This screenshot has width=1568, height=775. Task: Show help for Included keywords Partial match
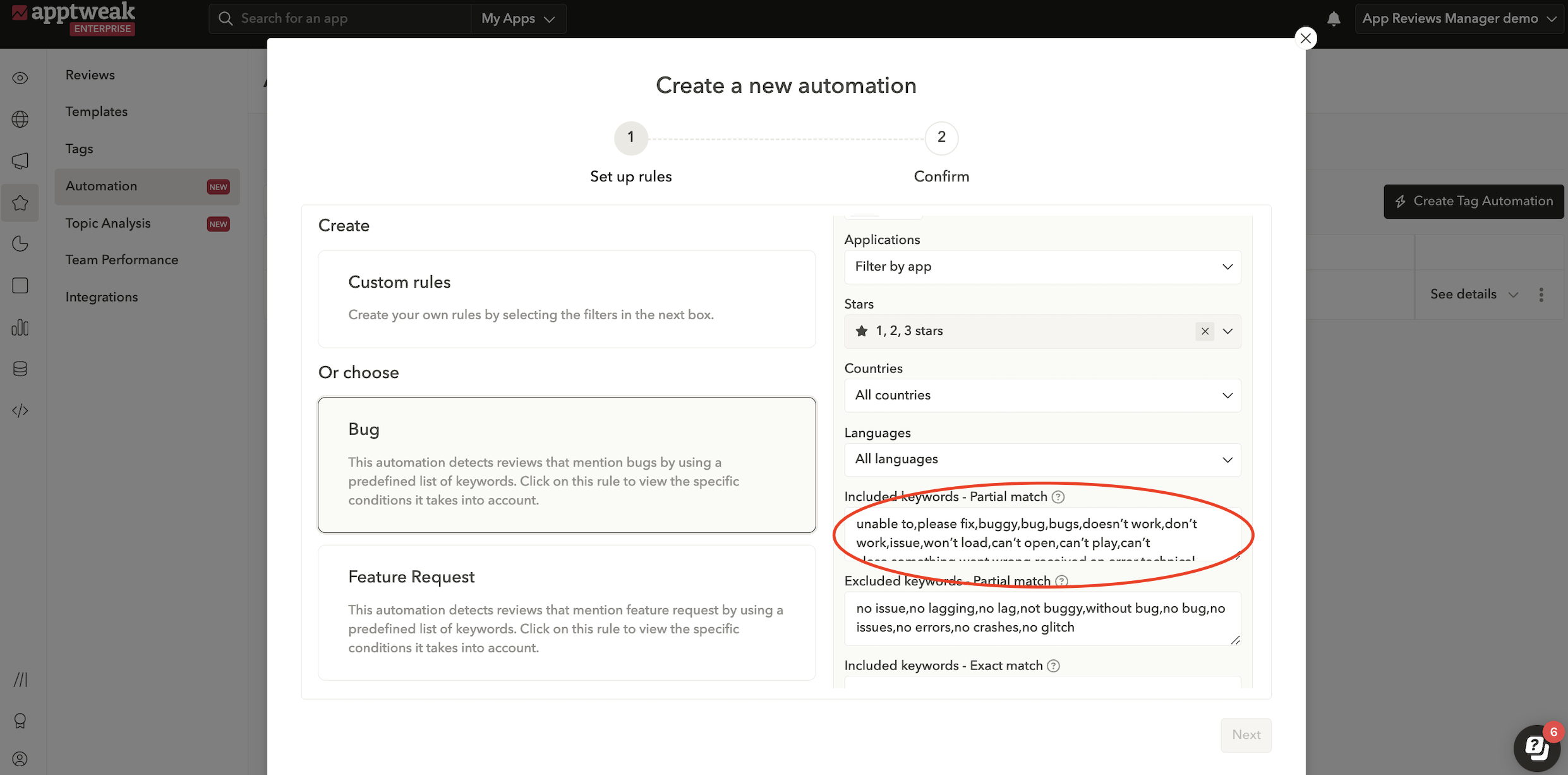point(1058,497)
